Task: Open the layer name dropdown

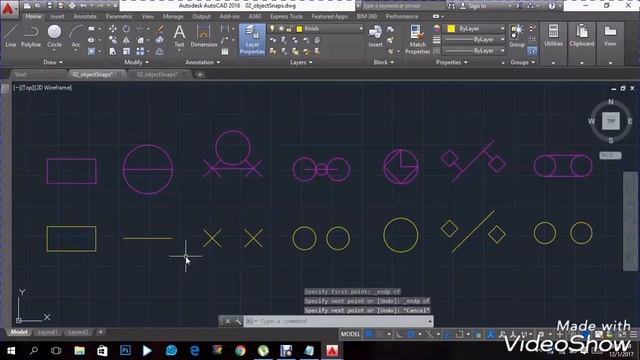Action: [361, 29]
